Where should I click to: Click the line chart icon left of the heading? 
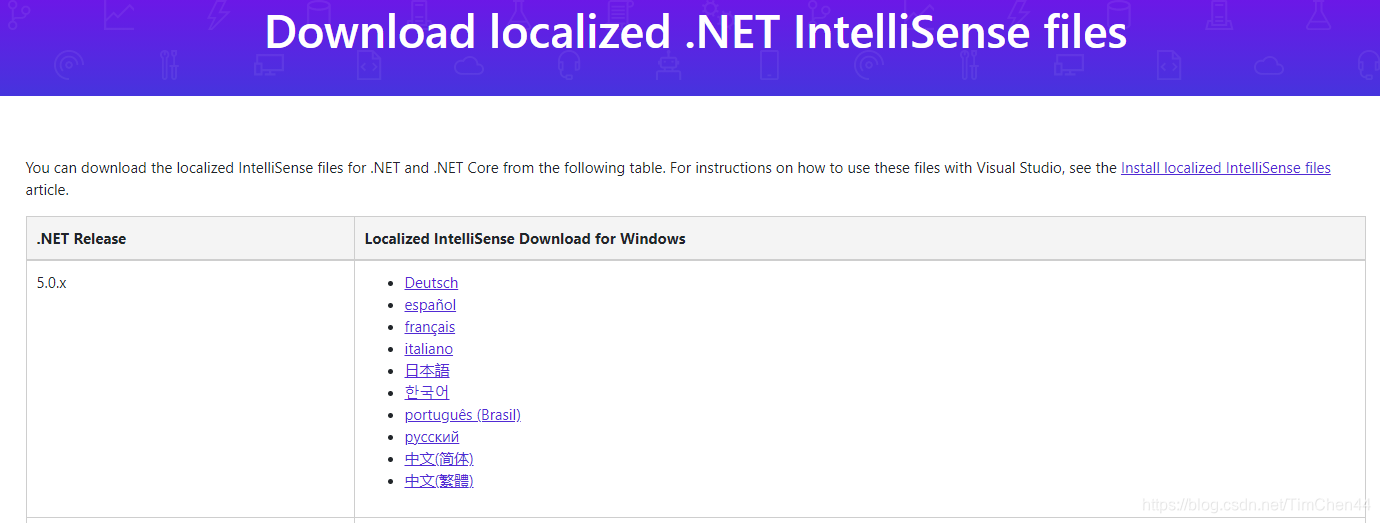[x=119, y=15]
